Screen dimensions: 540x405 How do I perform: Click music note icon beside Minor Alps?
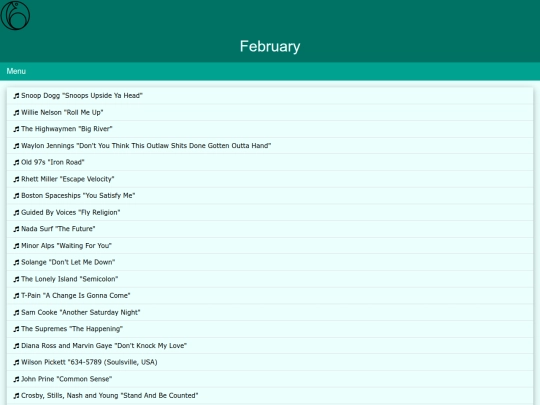point(16,246)
